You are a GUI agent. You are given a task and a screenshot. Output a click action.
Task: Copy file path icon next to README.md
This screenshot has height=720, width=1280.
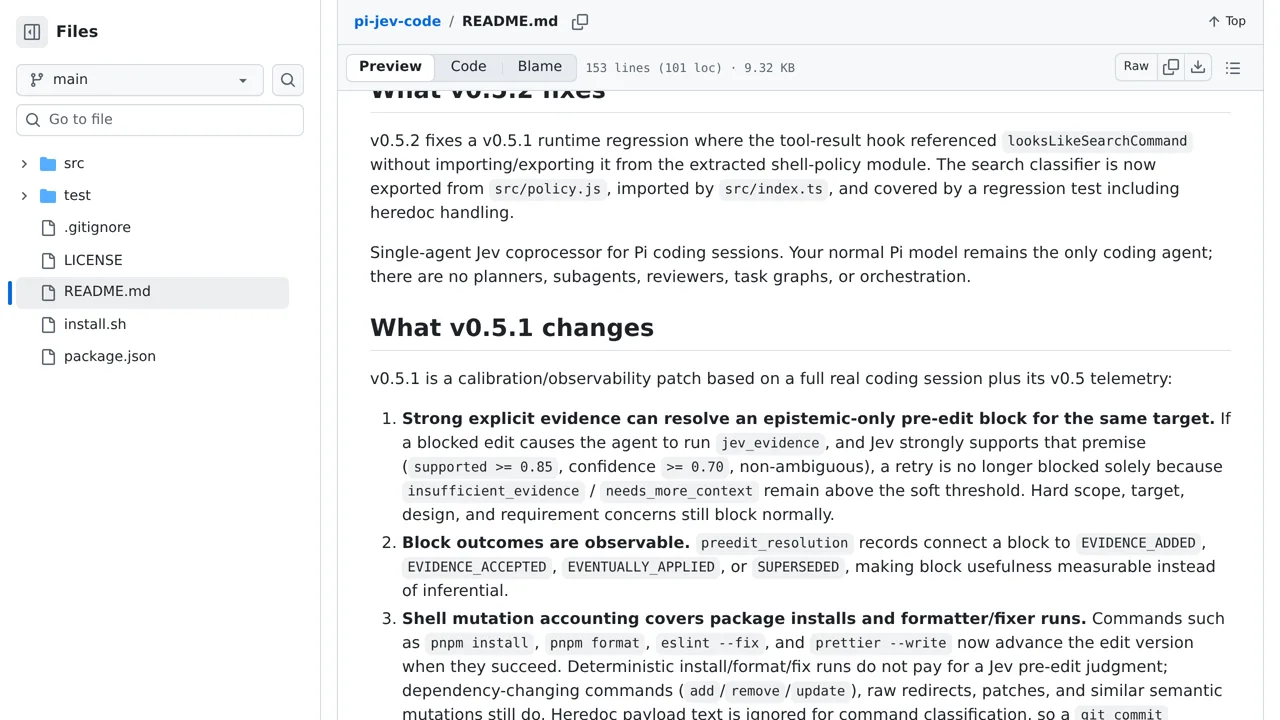click(580, 22)
